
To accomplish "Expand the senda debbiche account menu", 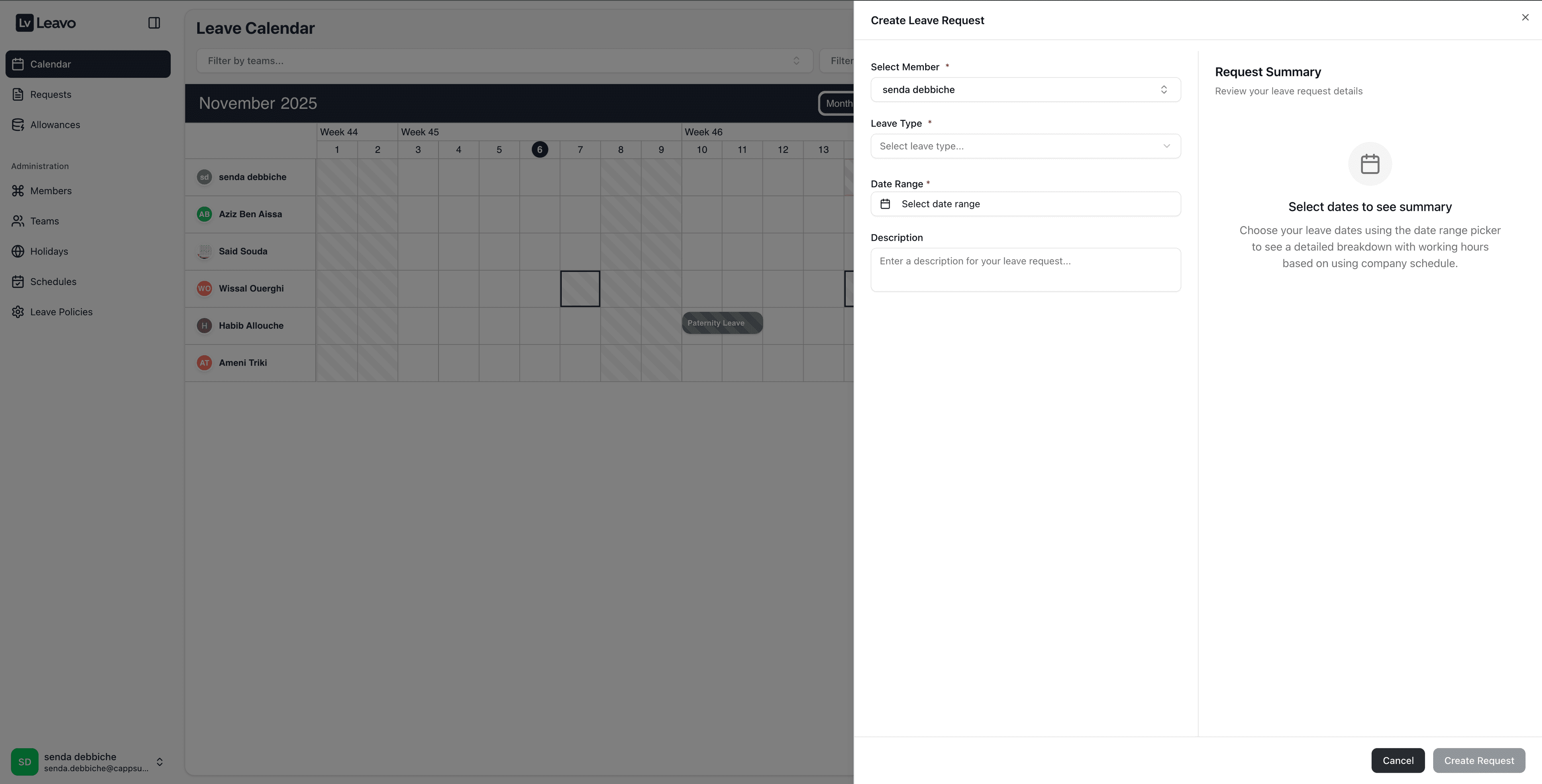I will point(159,762).
